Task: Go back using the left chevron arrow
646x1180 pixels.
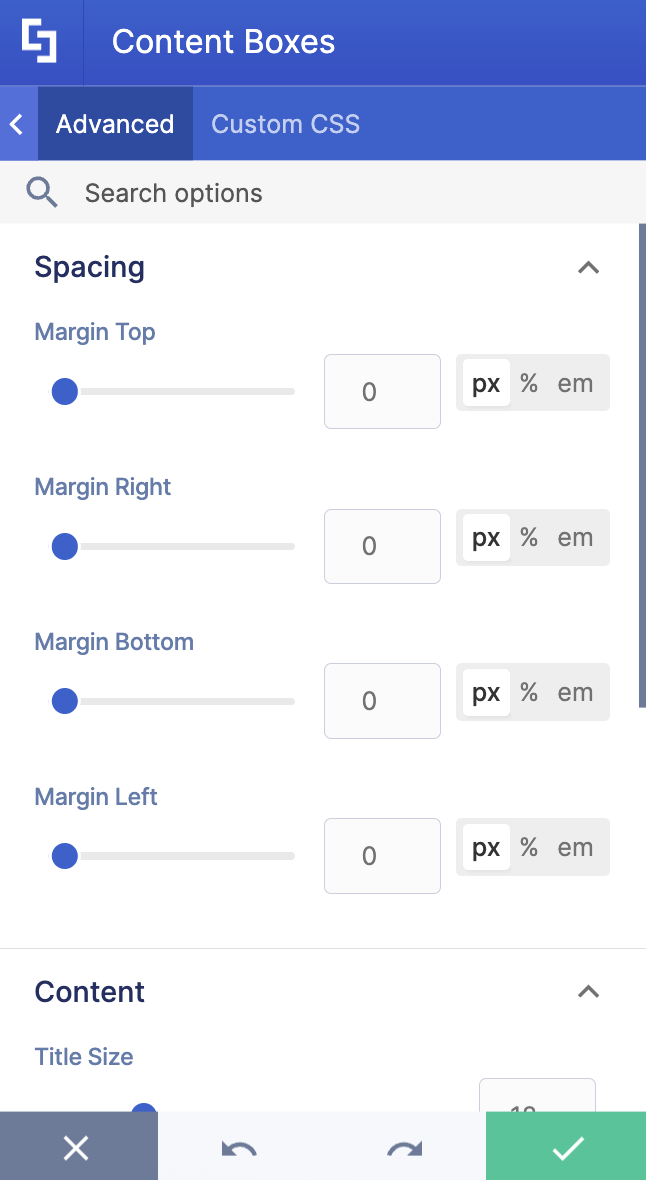Action: tap(18, 124)
